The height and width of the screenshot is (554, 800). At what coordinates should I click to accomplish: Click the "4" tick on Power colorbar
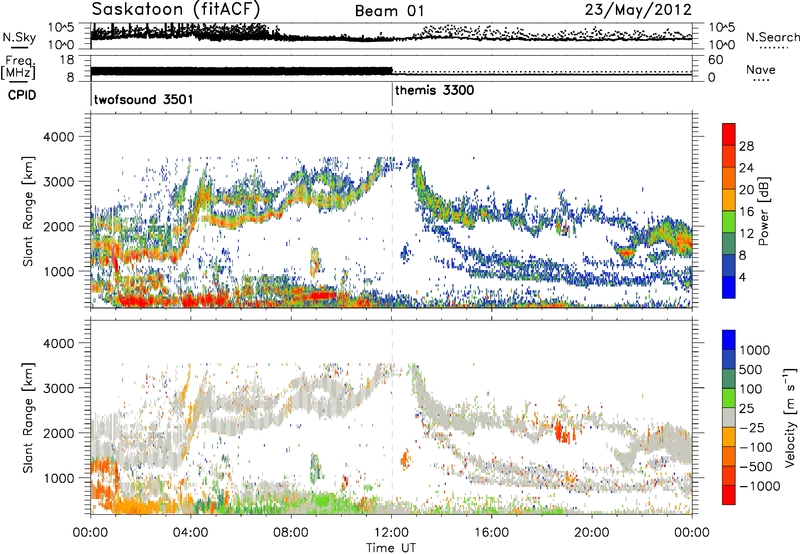742,277
